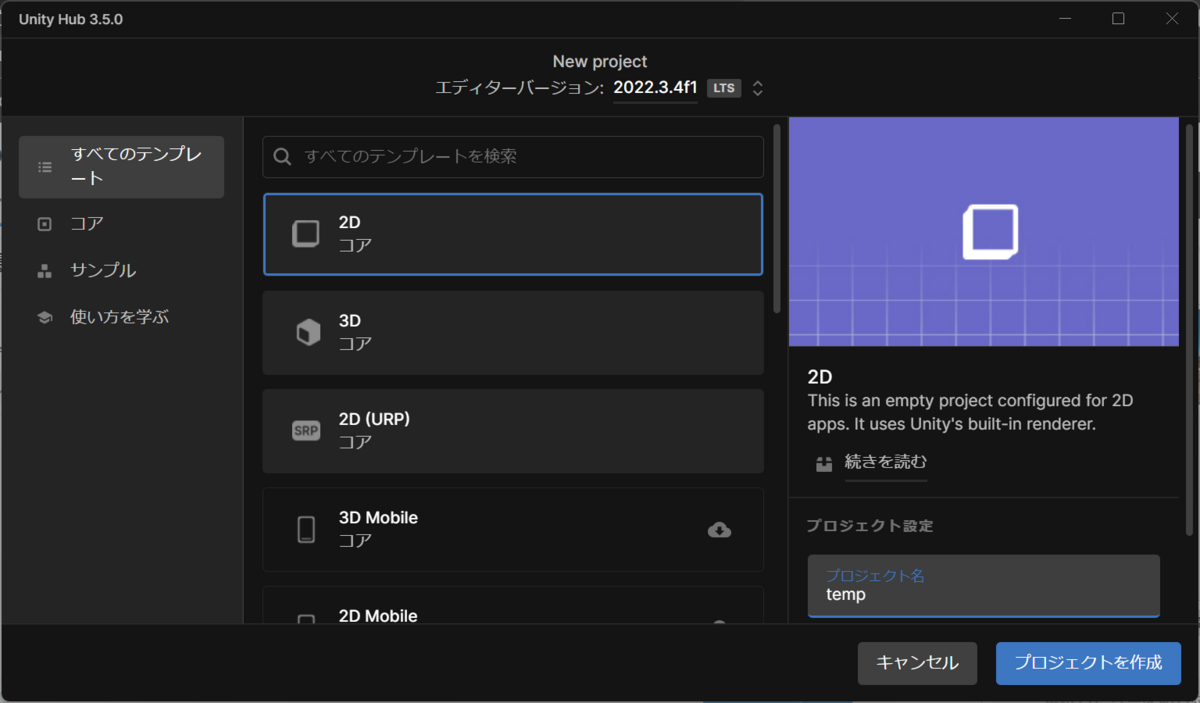The width and height of the screenshot is (1200, 703).
Task: Download the 3D Mobile template via cloud icon
Action: (x=719, y=530)
